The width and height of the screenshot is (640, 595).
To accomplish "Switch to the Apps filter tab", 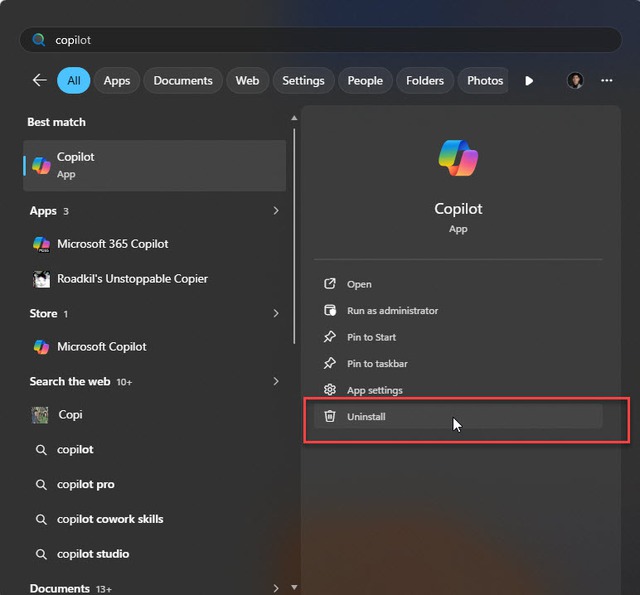I will pos(117,80).
